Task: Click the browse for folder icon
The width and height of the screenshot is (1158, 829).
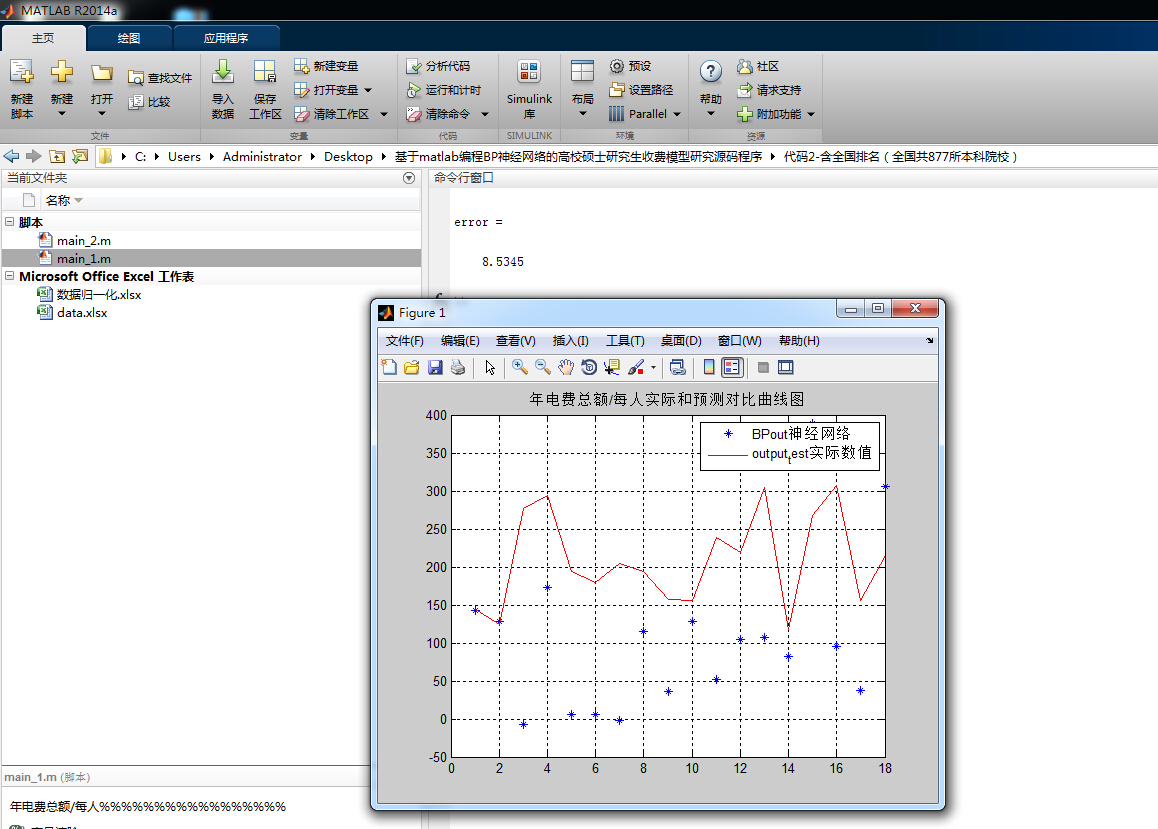Action: pyautogui.click(x=80, y=156)
